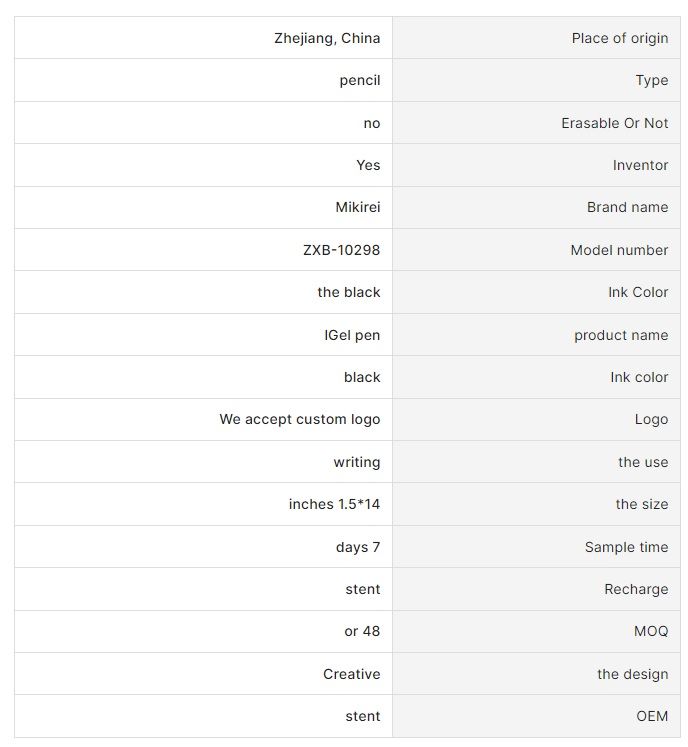688x747 pixels.
Task: Select 'the black' ink color value
Action: [349, 292]
